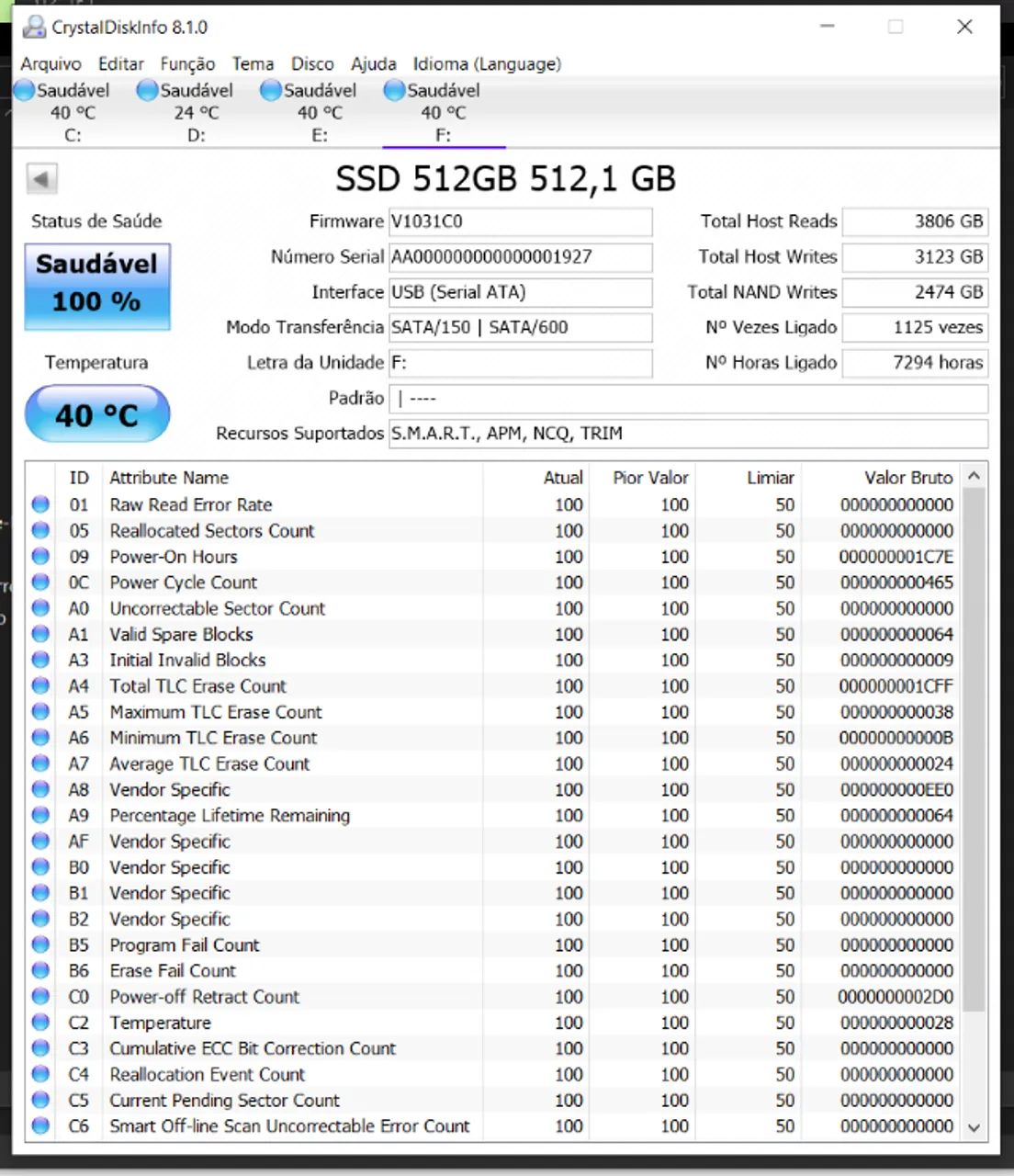The height and width of the screenshot is (1176, 1014).
Task: Open the Editar menu
Action: (x=121, y=64)
